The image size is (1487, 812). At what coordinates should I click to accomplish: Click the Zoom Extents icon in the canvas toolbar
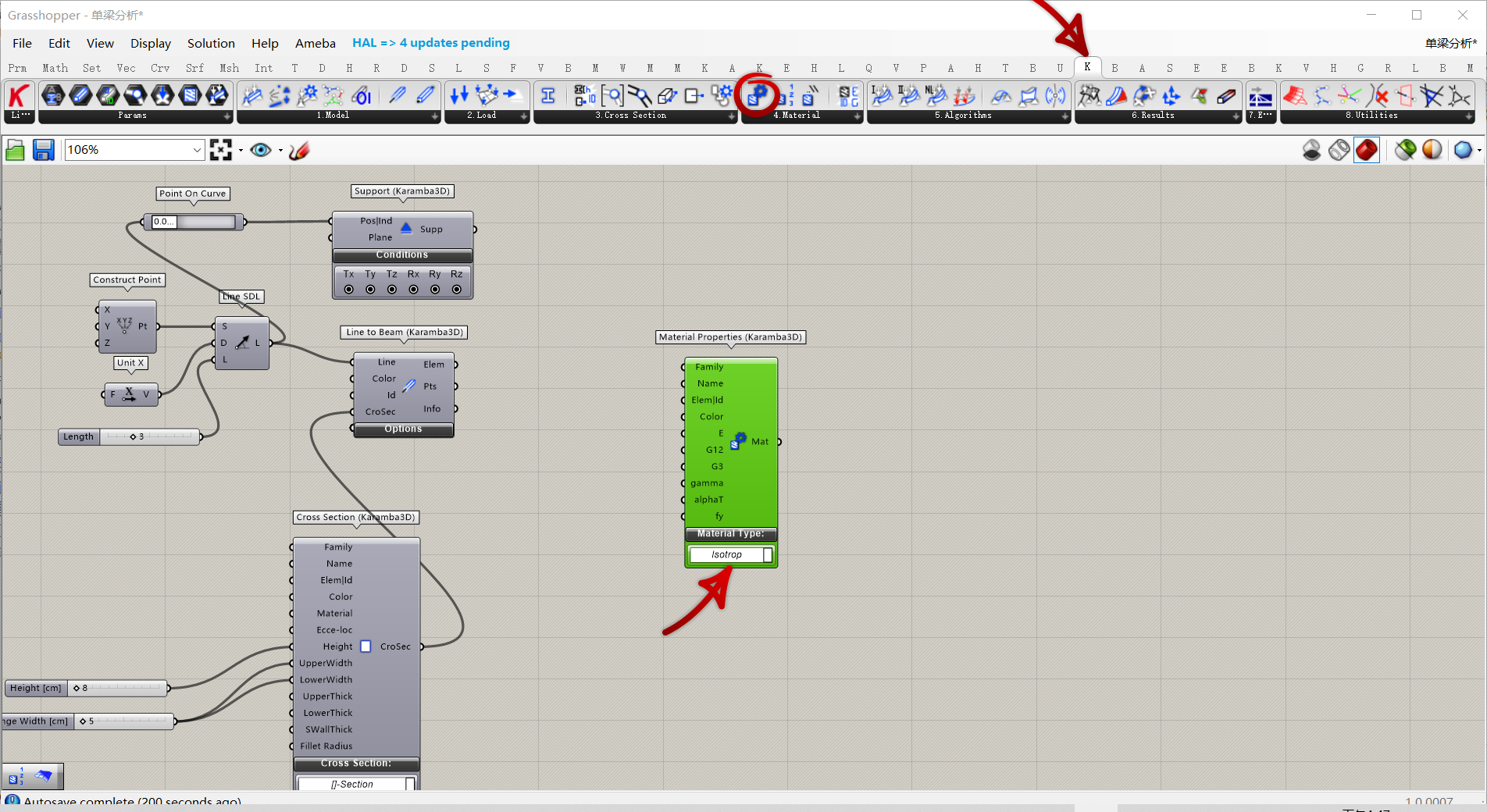pos(221,150)
